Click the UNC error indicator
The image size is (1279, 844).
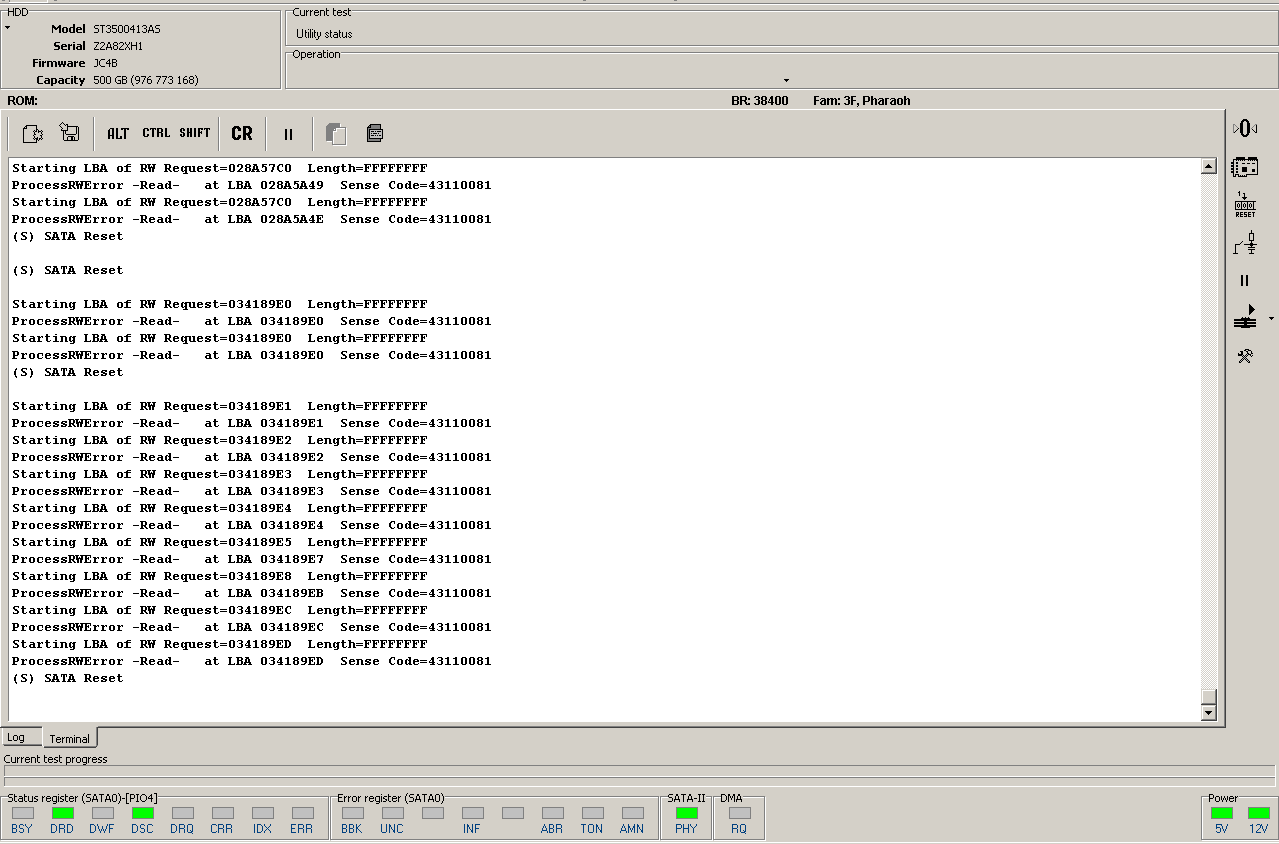(x=392, y=814)
